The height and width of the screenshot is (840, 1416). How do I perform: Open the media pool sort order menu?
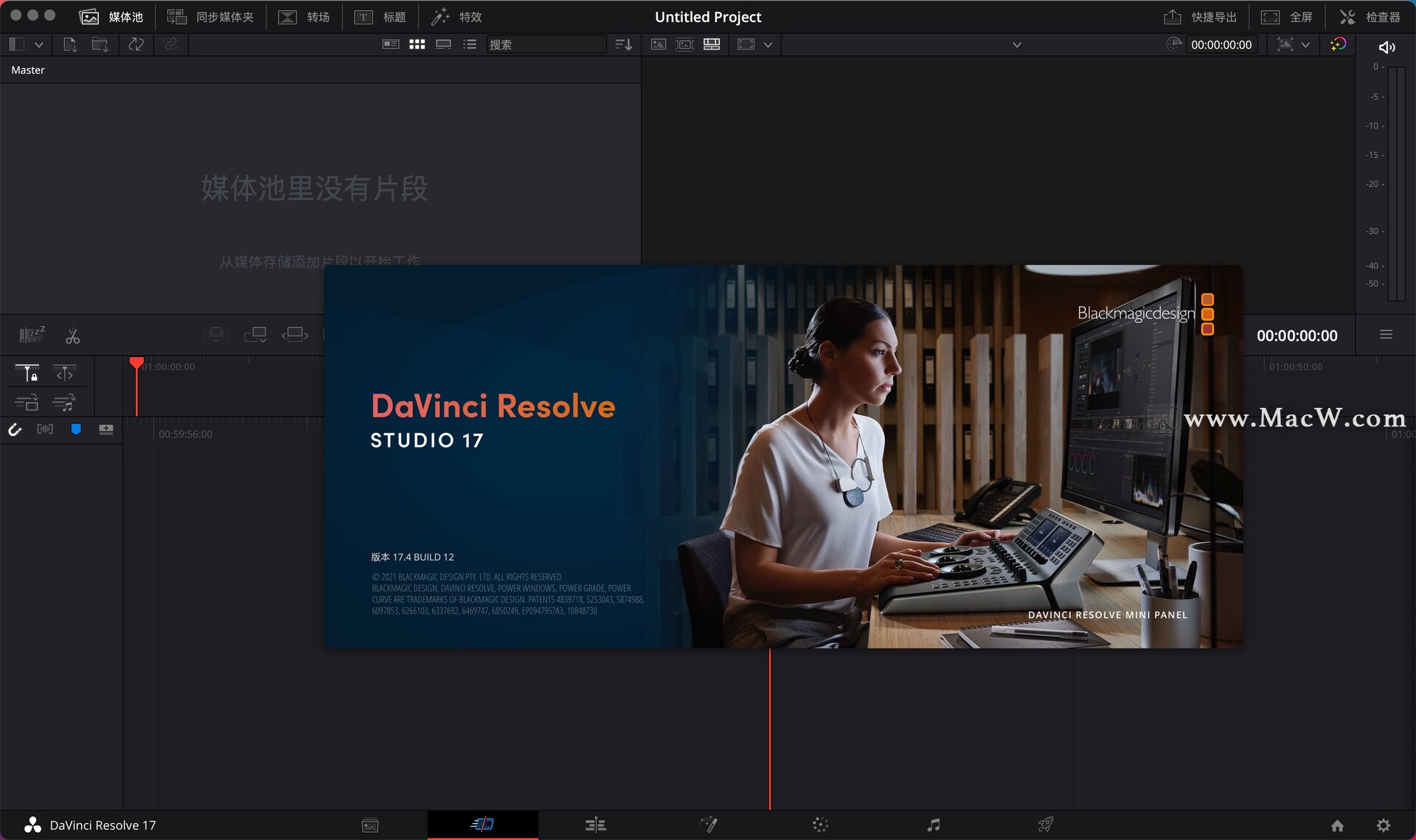[x=624, y=44]
